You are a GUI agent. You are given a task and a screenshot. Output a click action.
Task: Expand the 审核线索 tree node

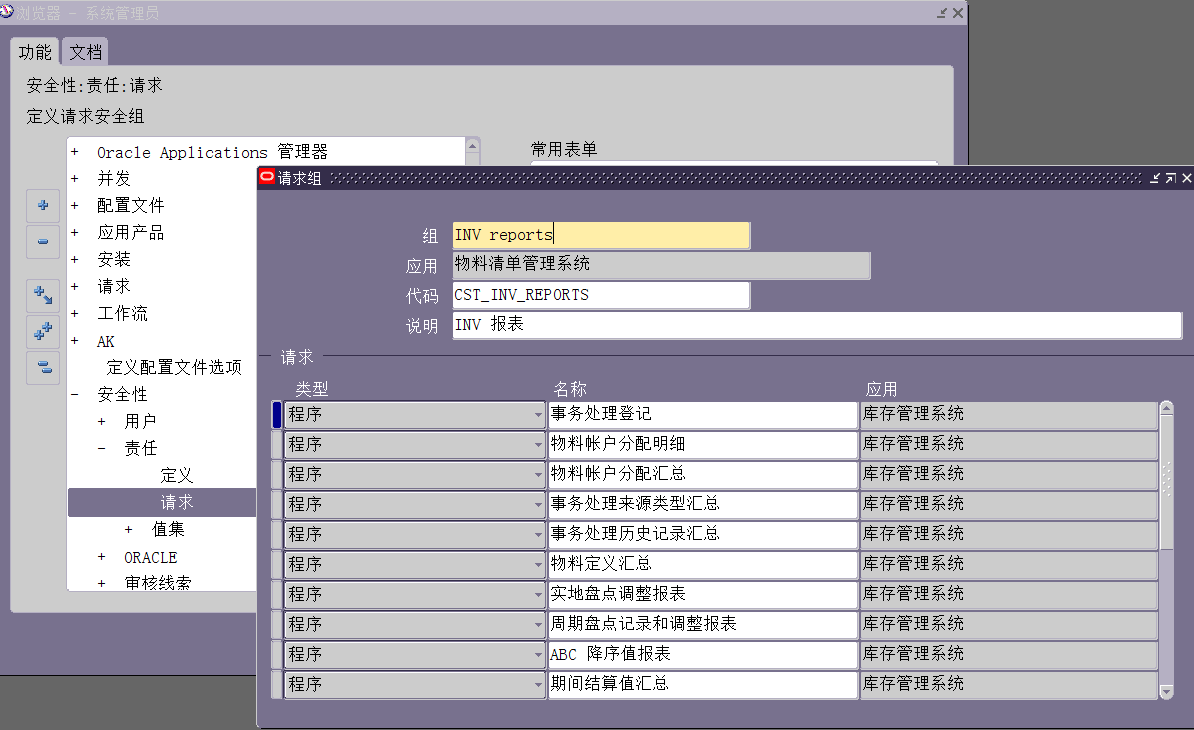click(101, 583)
